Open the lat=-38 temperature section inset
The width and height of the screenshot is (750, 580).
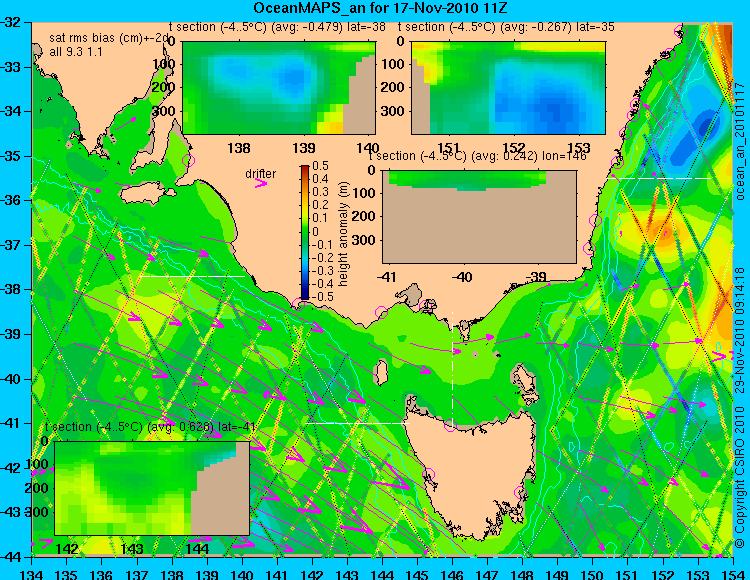[x=279, y=88]
